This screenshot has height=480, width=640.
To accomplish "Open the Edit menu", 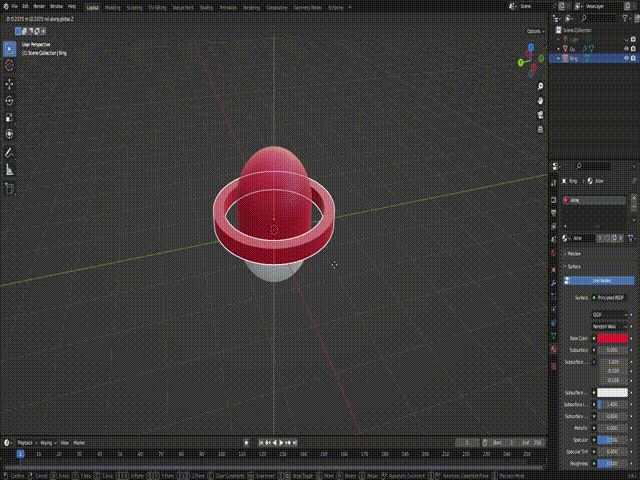I will (26, 6).
